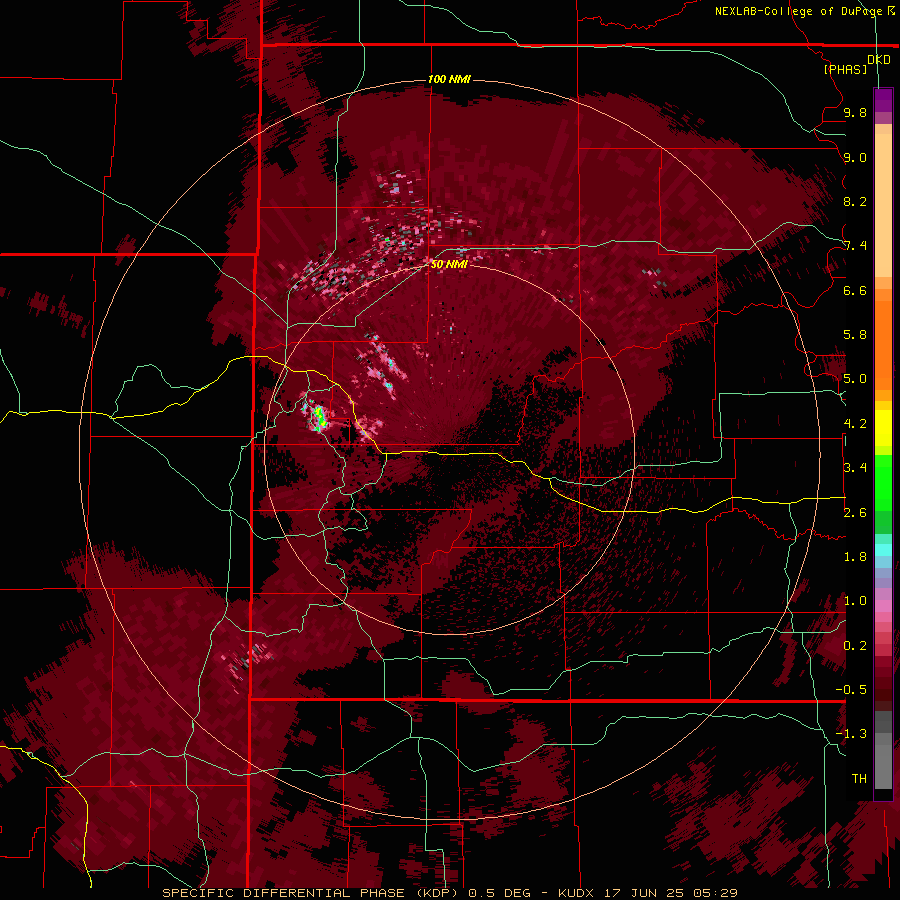Viewport: 900px width, 900px height.
Task: Click the KUDX 17 JUN 25 05:29 timestamp
Action: [x=647, y=893]
